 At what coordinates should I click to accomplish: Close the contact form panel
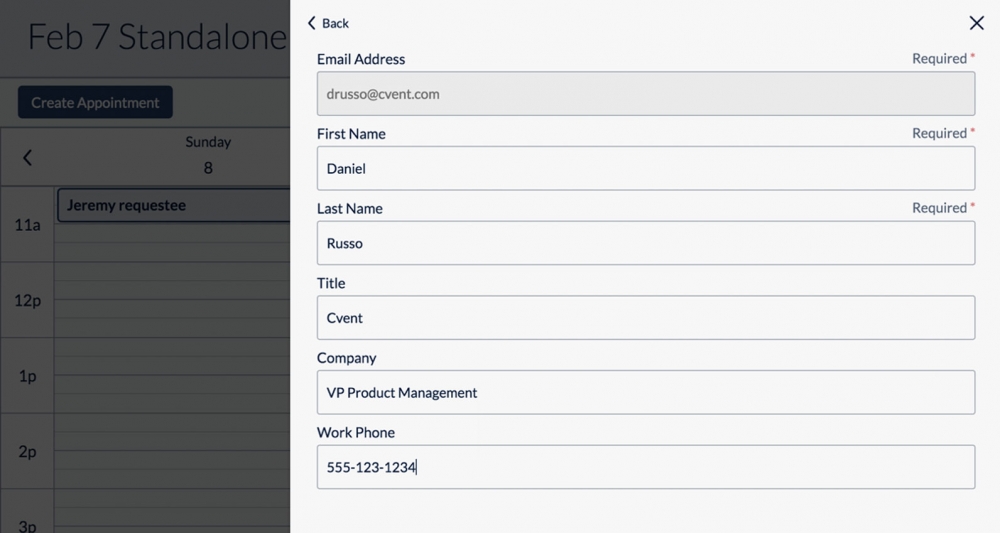976,23
